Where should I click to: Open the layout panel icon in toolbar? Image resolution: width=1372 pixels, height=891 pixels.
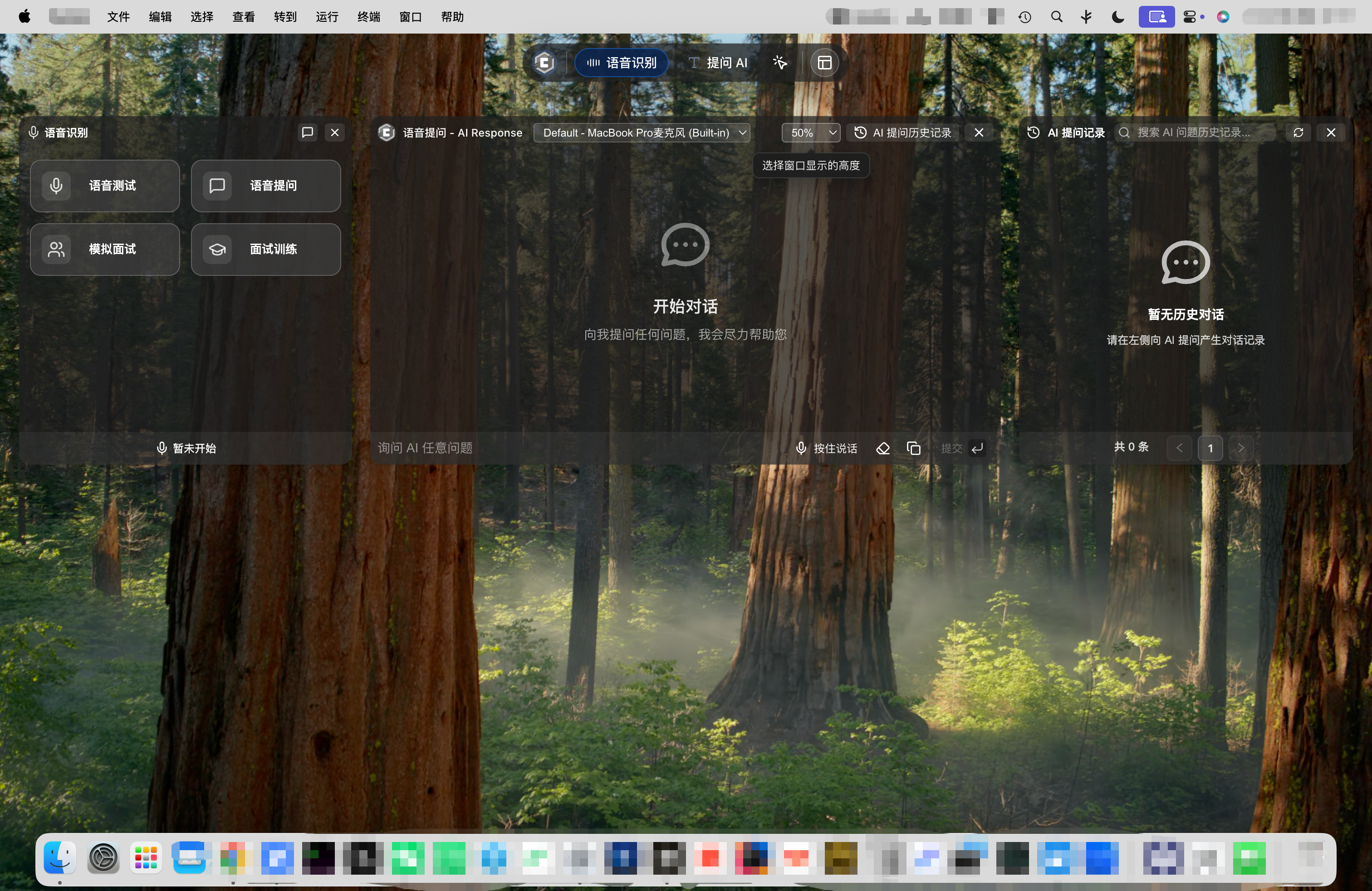824,62
